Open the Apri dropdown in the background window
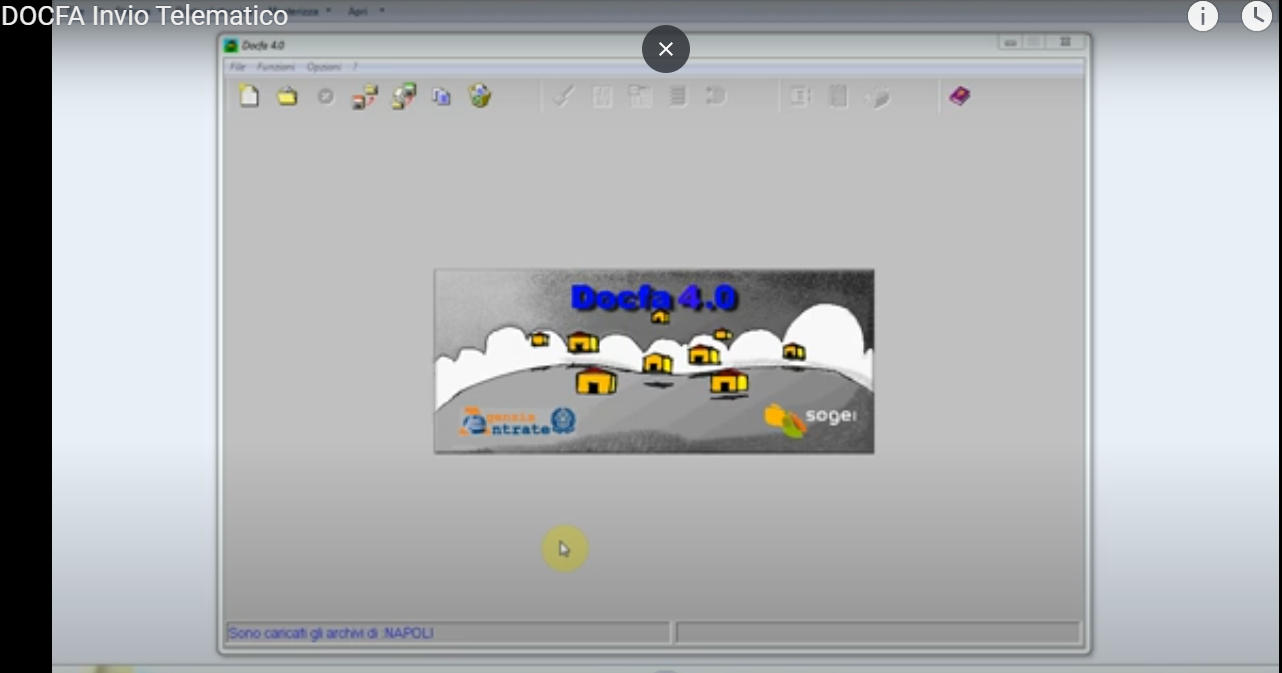 [x=366, y=10]
